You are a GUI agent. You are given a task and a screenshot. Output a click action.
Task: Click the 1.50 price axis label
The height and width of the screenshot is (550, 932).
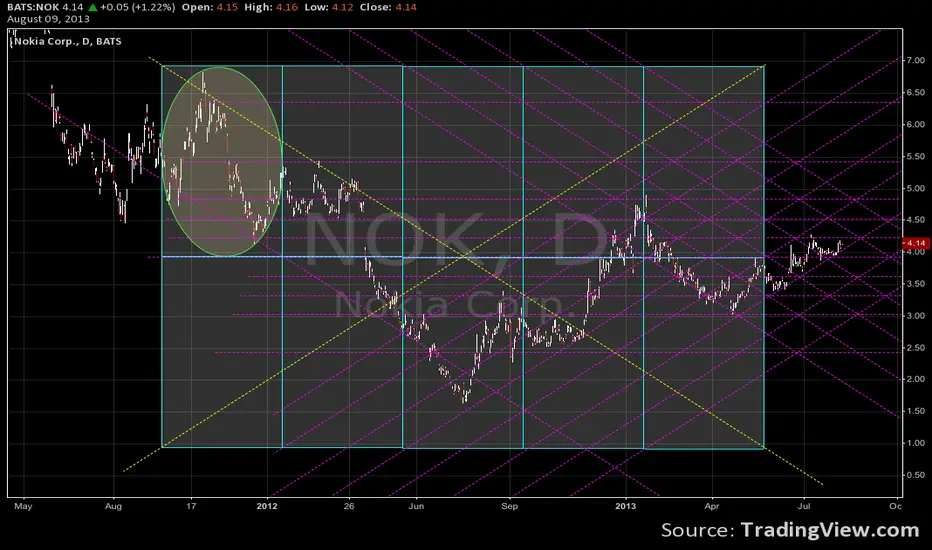point(915,411)
